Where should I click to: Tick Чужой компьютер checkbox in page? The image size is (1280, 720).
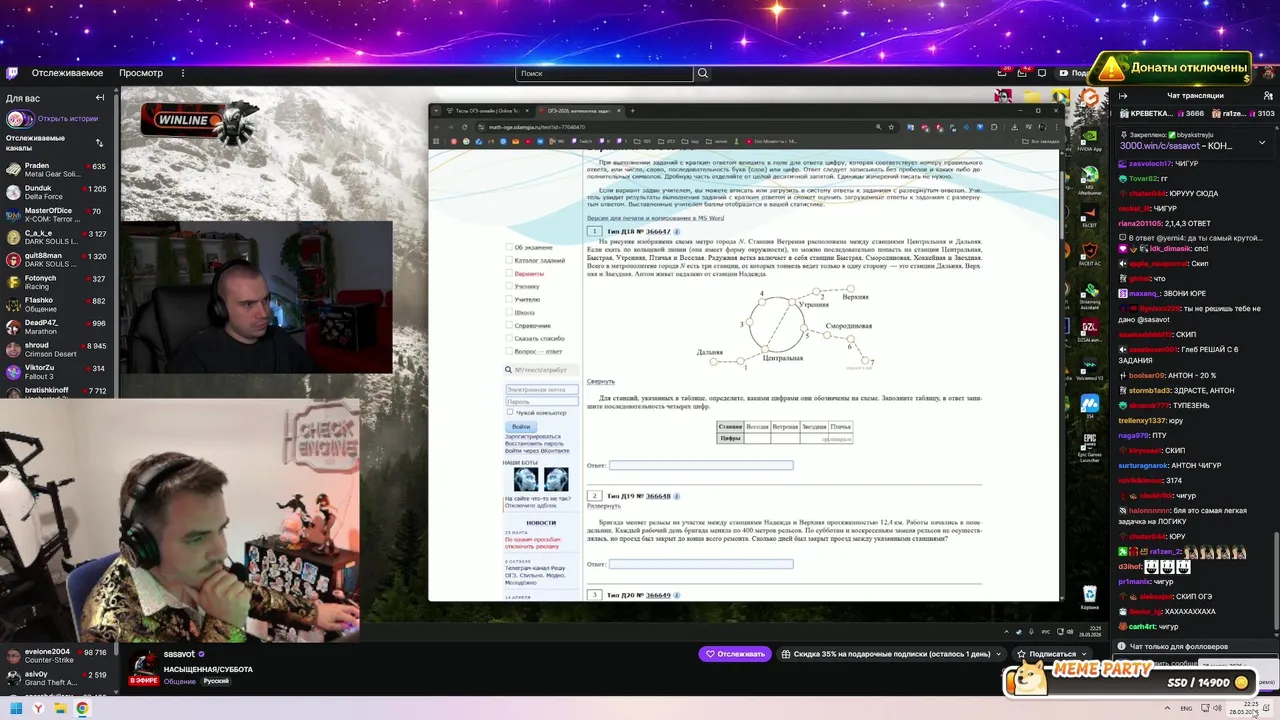(x=510, y=412)
